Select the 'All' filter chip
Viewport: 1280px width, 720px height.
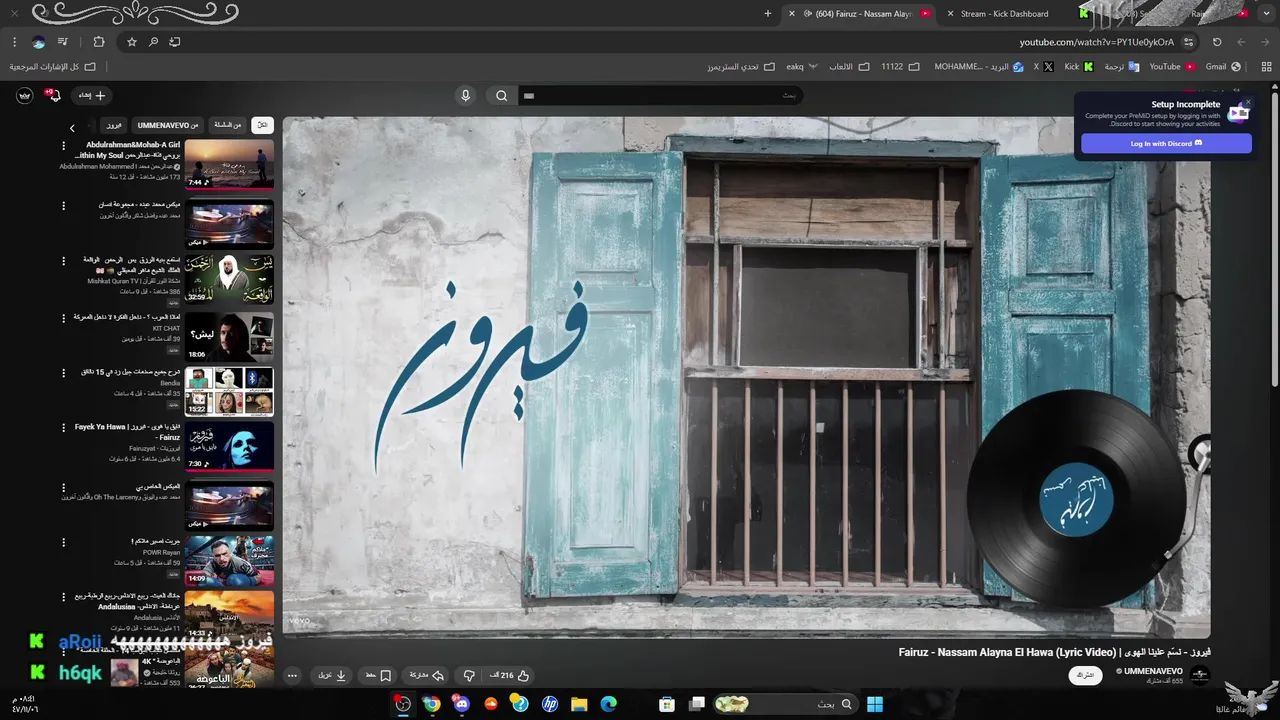click(x=262, y=125)
